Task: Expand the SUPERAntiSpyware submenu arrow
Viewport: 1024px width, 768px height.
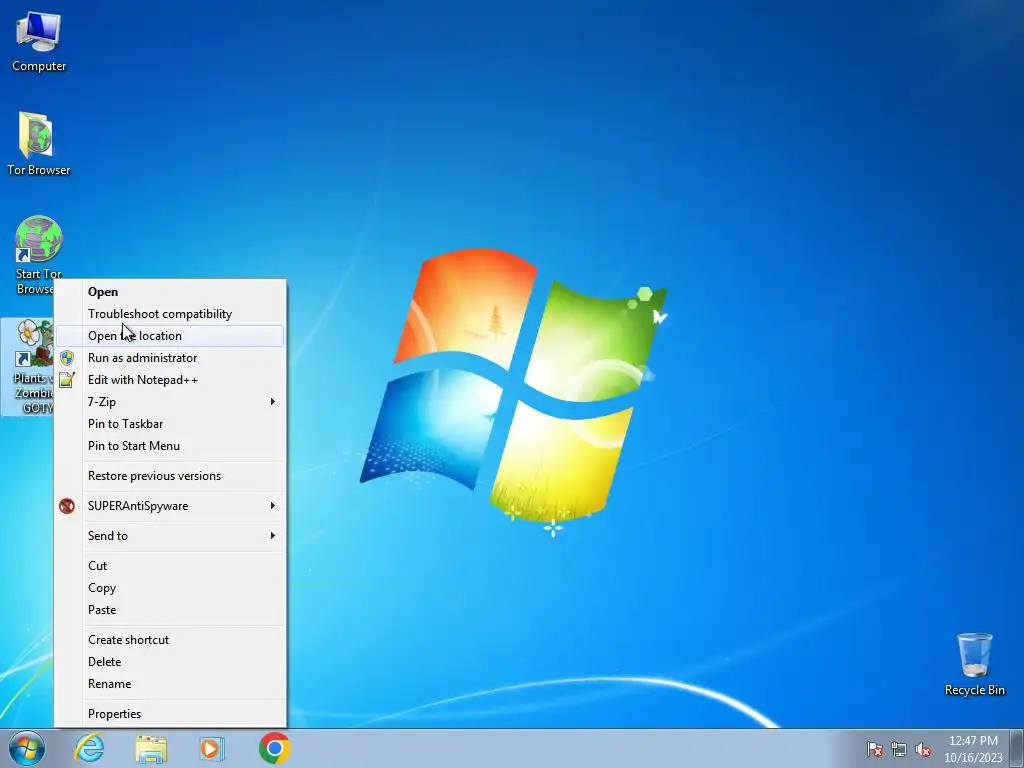Action: tap(273, 505)
